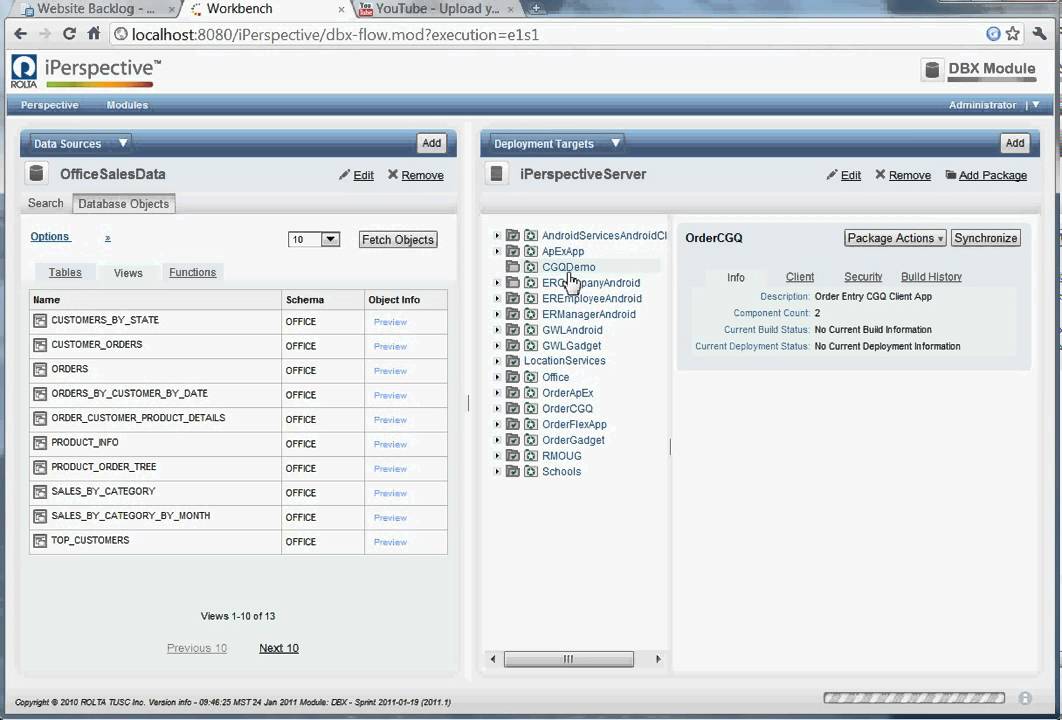Open the Deployment Targets dropdown arrow
Screen dimensions: 1062x720
pyautogui.click(x=615, y=143)
